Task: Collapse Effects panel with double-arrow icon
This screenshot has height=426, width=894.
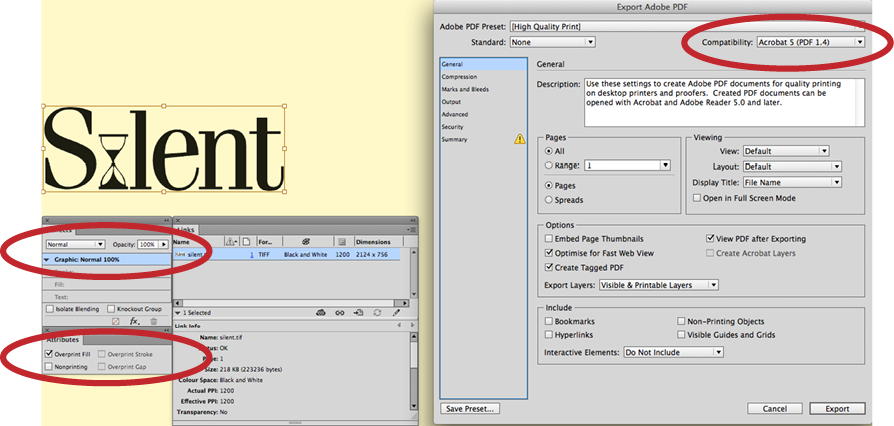Action: click(166, 220)
